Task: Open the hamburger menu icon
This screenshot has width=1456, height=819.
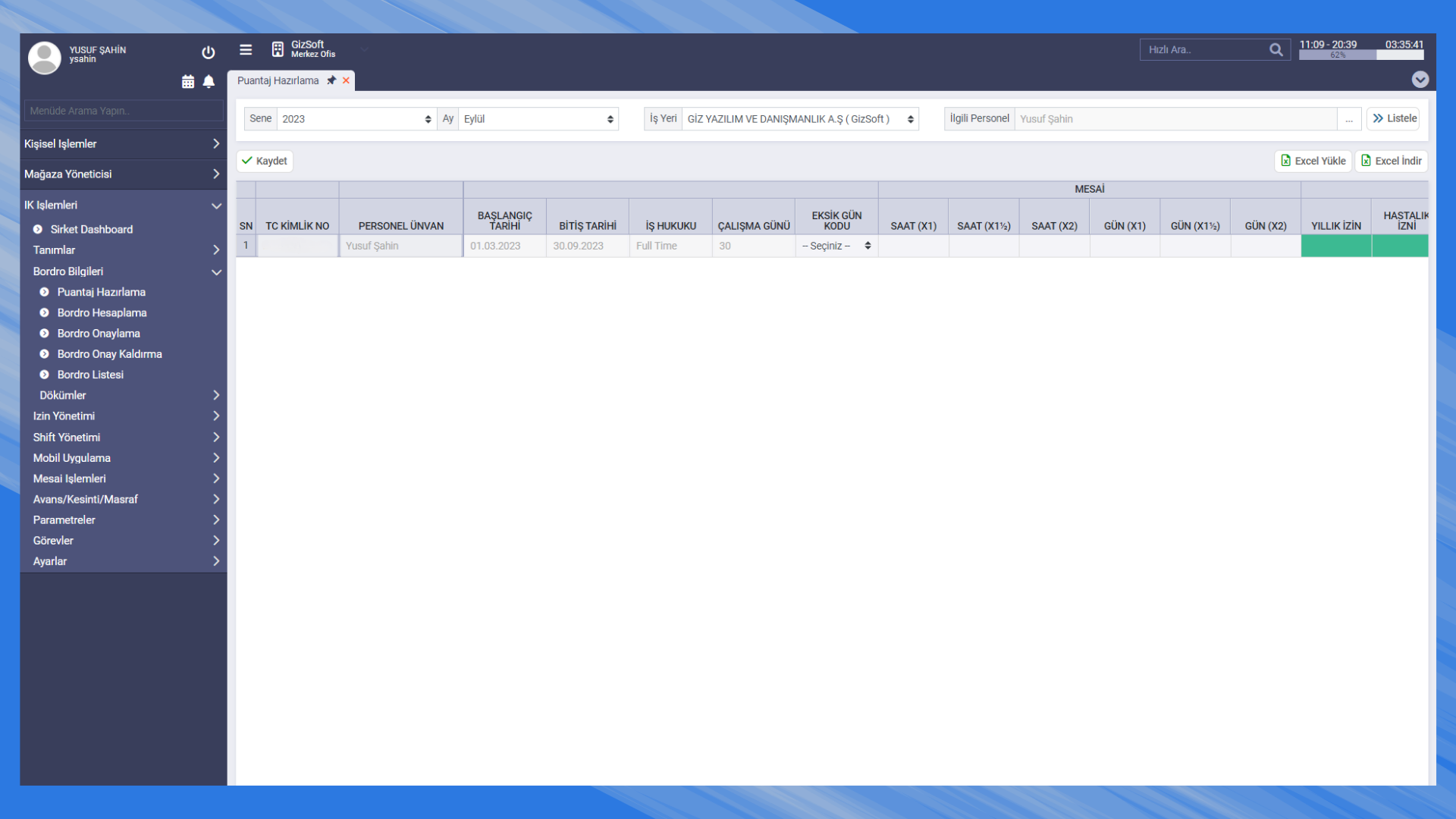Action: pos(246,49)
